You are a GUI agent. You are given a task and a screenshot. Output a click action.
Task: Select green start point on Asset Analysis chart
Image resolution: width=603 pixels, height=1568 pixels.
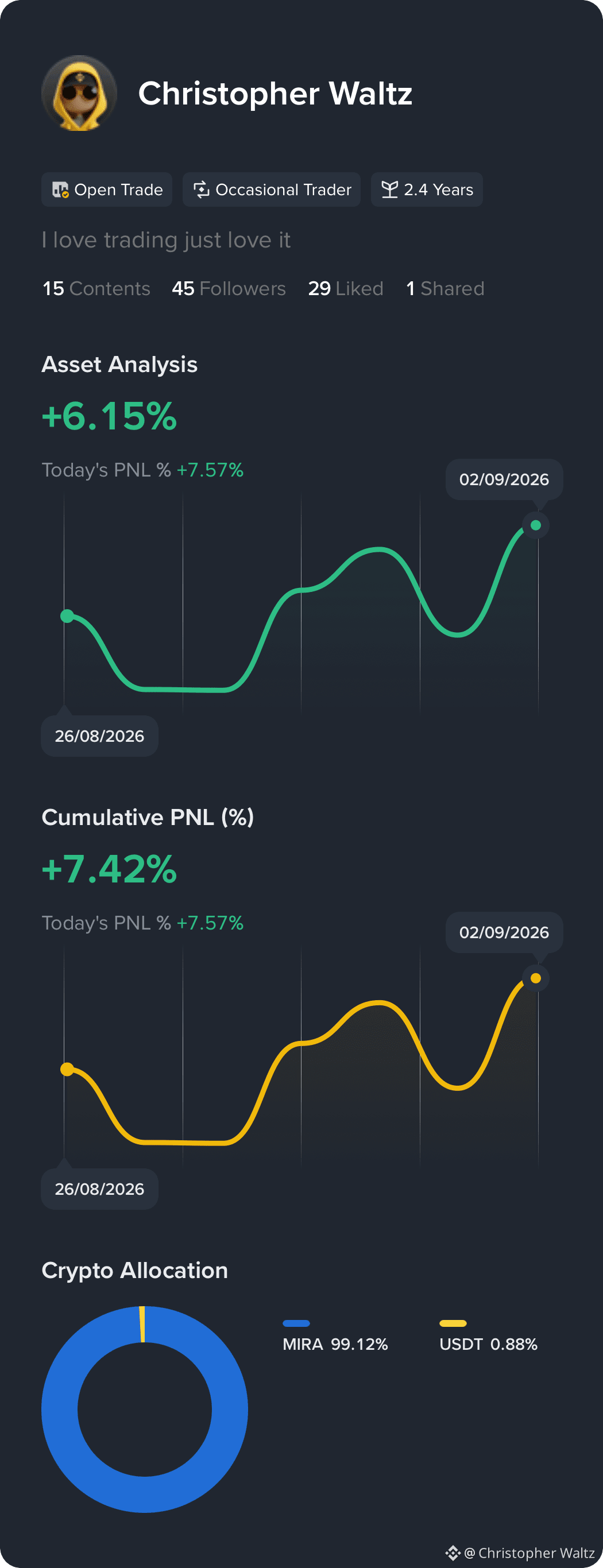[67, 616]
